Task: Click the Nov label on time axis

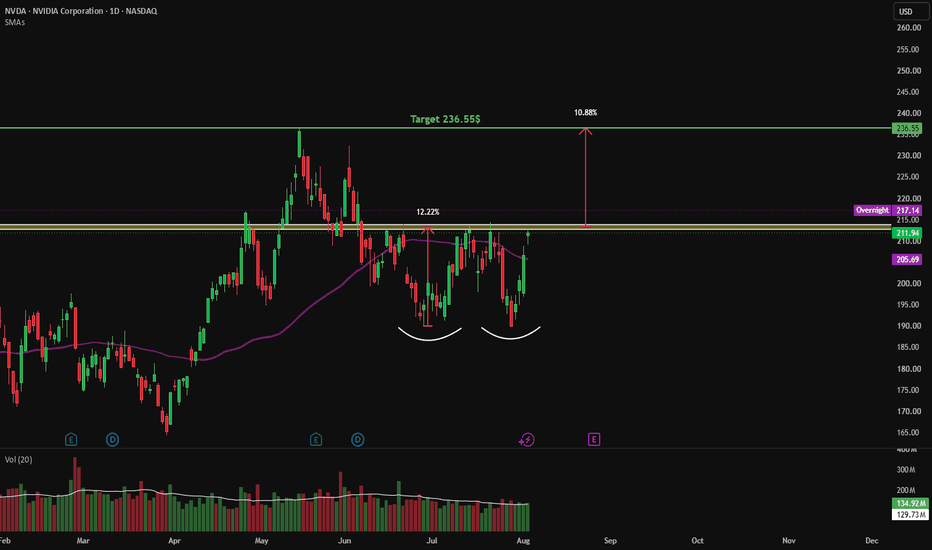Action: pyautogui.click(x=789, y=540)
